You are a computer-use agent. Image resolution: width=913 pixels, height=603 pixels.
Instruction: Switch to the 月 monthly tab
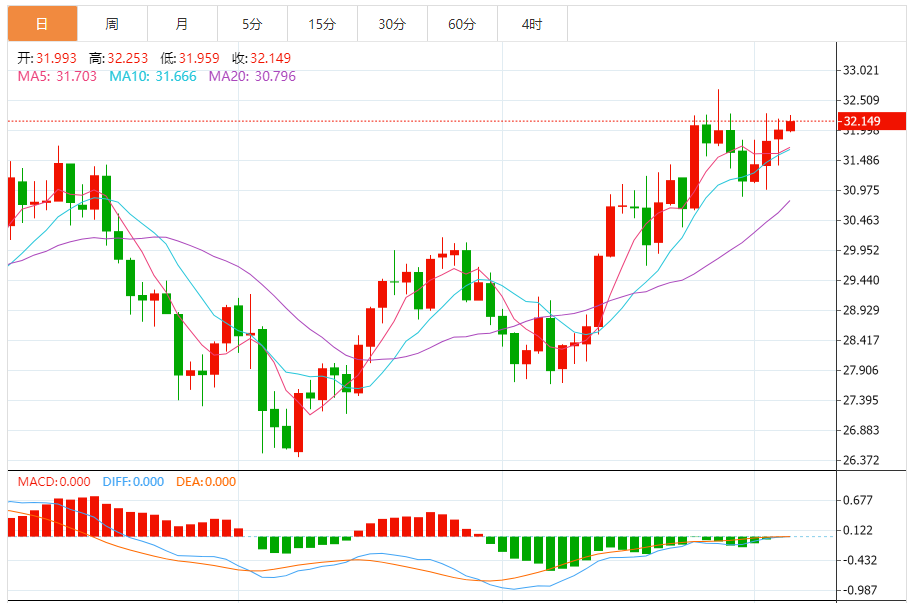point(182,24)
